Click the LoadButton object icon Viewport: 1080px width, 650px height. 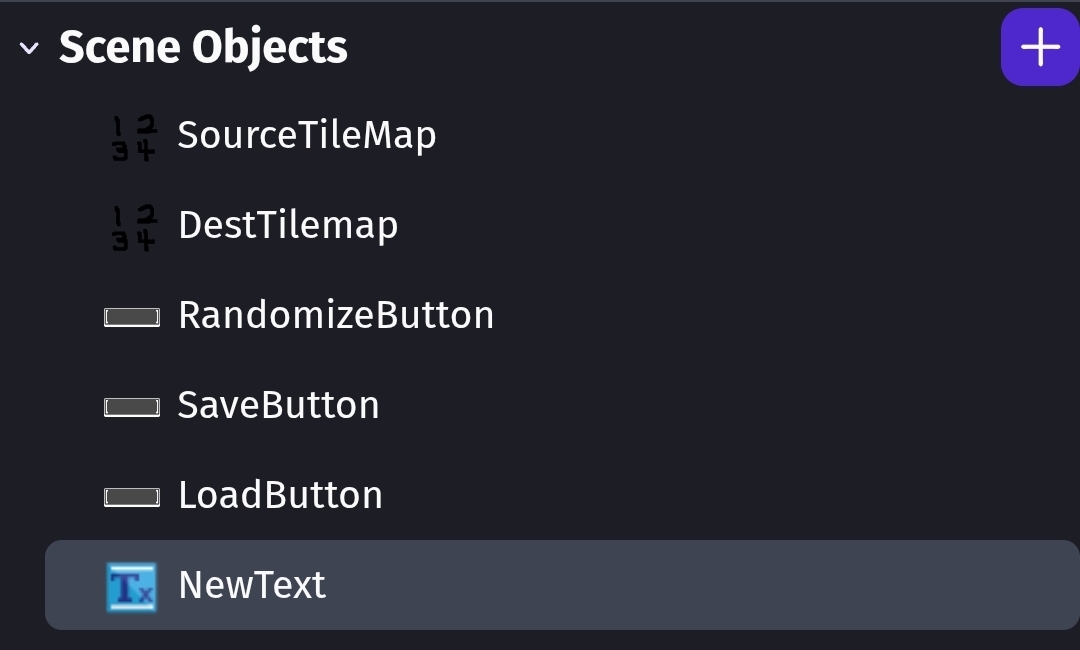click(132, 497)
